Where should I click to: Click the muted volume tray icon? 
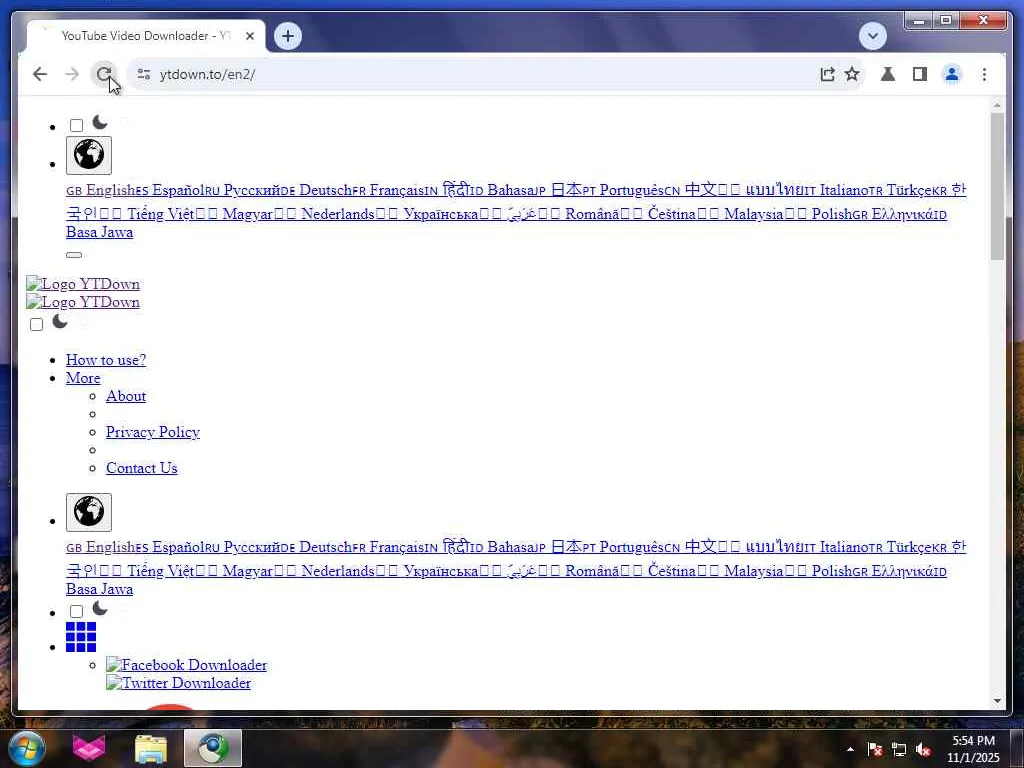click(923, 749)
